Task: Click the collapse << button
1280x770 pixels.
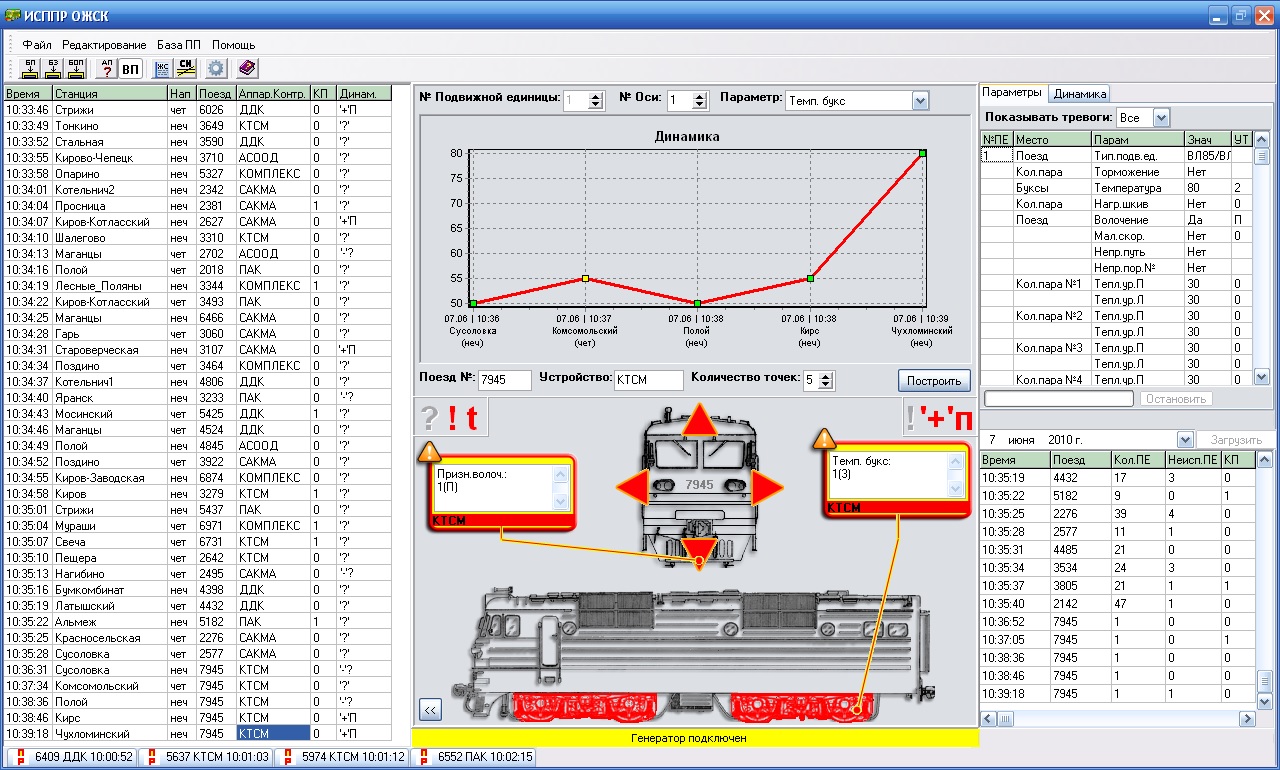Action: (x=431, y=710)
